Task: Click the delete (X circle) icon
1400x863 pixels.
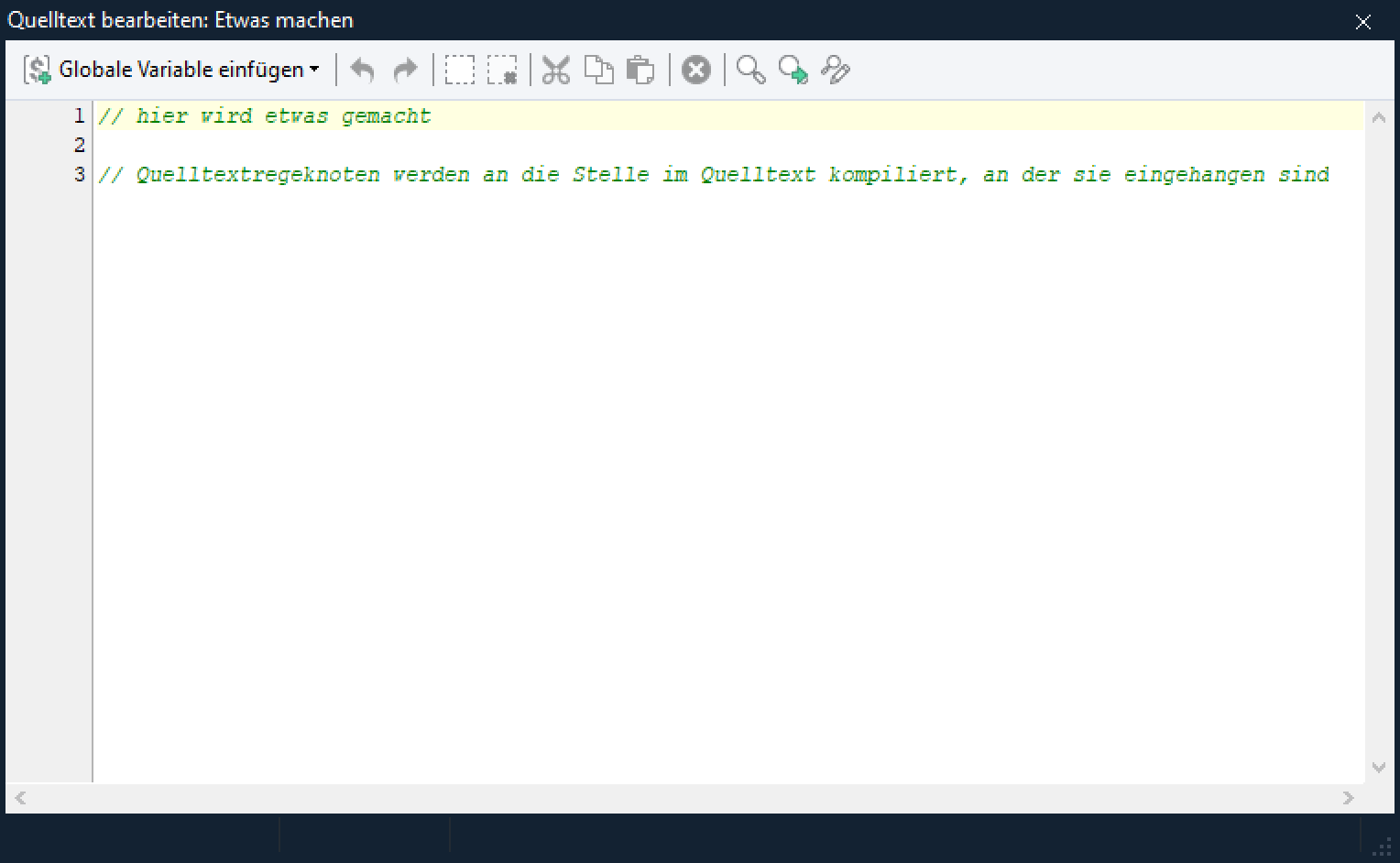Action: [696, 70]
